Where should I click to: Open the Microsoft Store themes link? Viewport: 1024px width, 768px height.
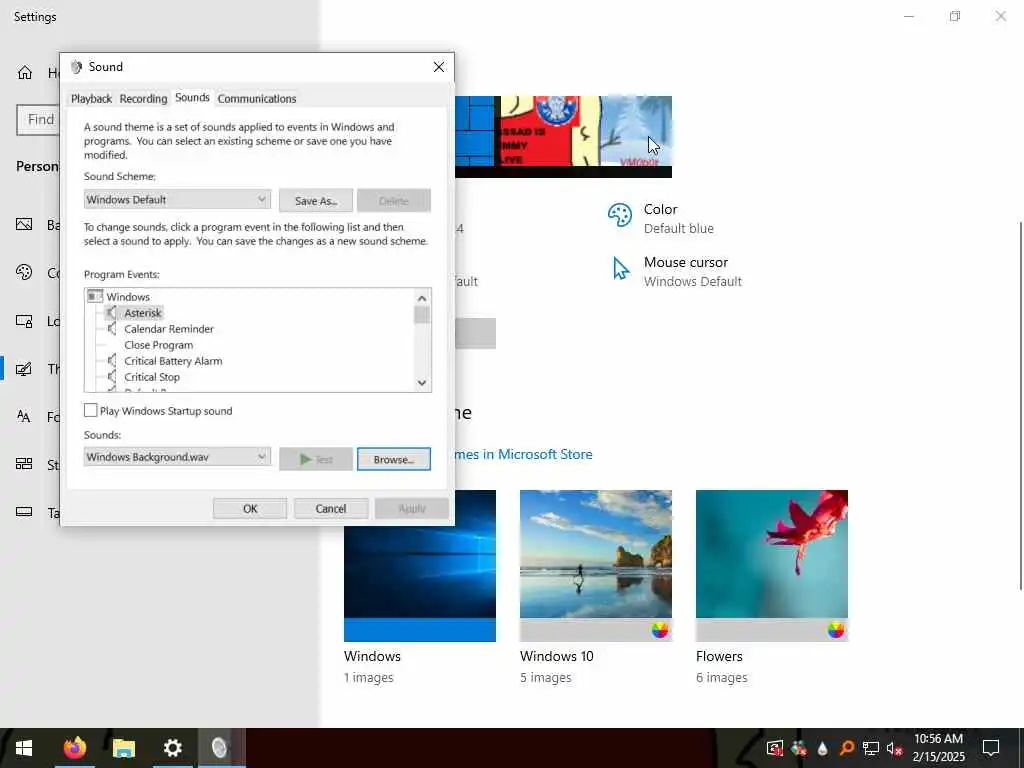pyautogui.click(x=524, y=454)
